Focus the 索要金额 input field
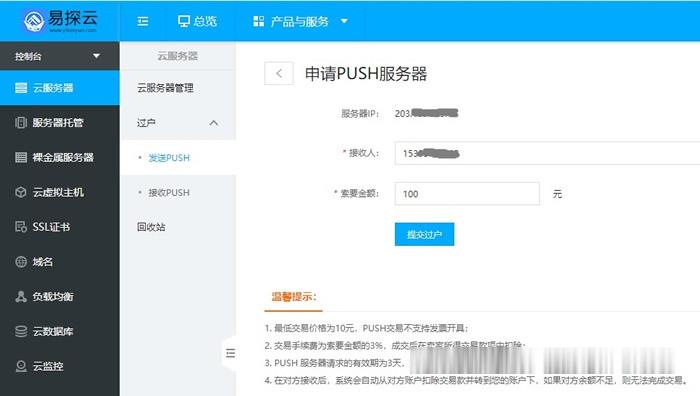Viewport: 700px width, 396px height. click(467, 194)
